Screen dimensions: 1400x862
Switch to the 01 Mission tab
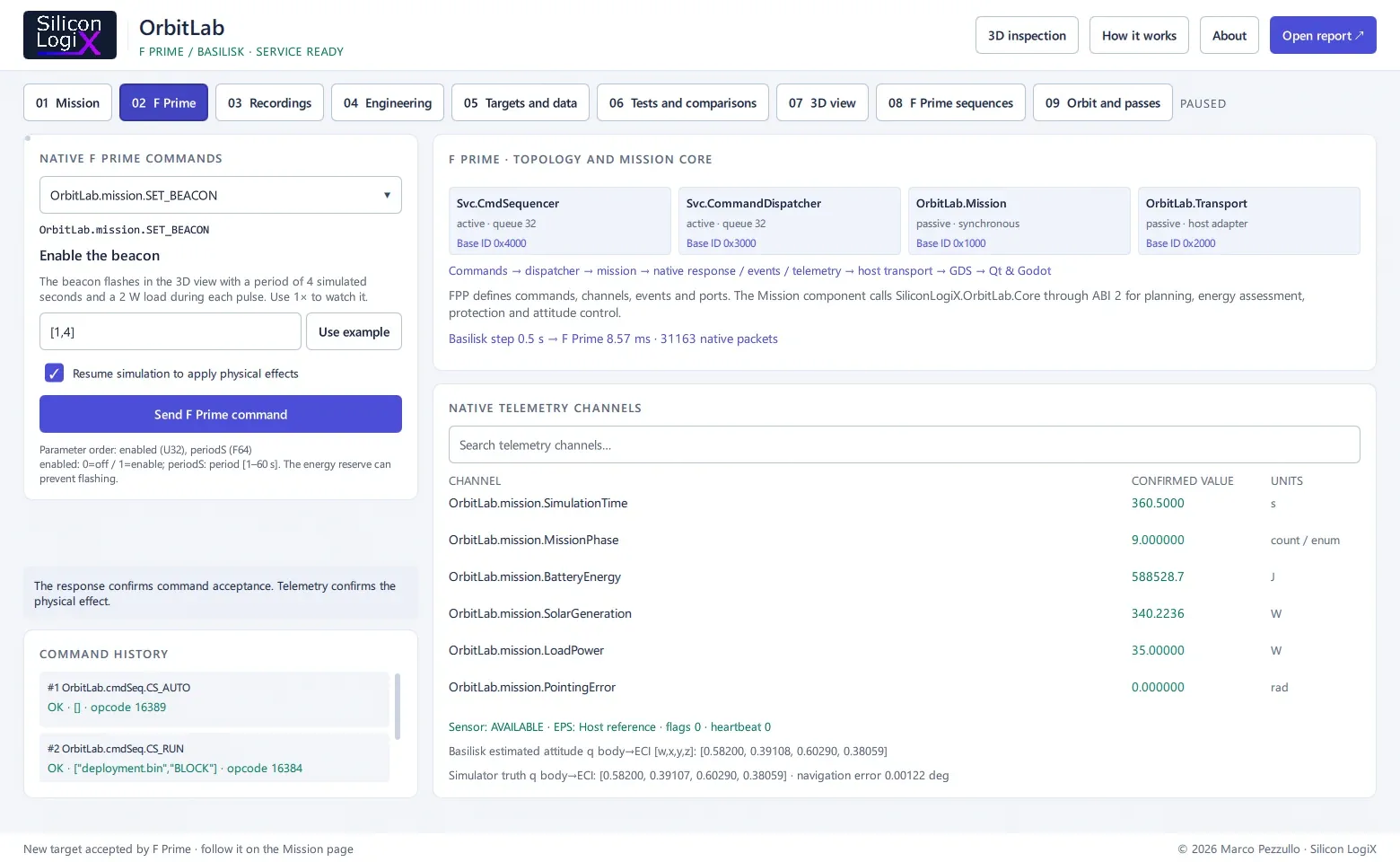pos(67,102)
